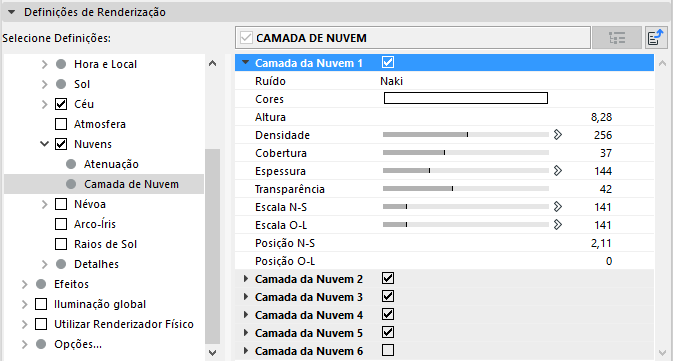Enable the Névoa checkbox
The height and width of the screenshot is (361, 673).
[x=61, y=204]
